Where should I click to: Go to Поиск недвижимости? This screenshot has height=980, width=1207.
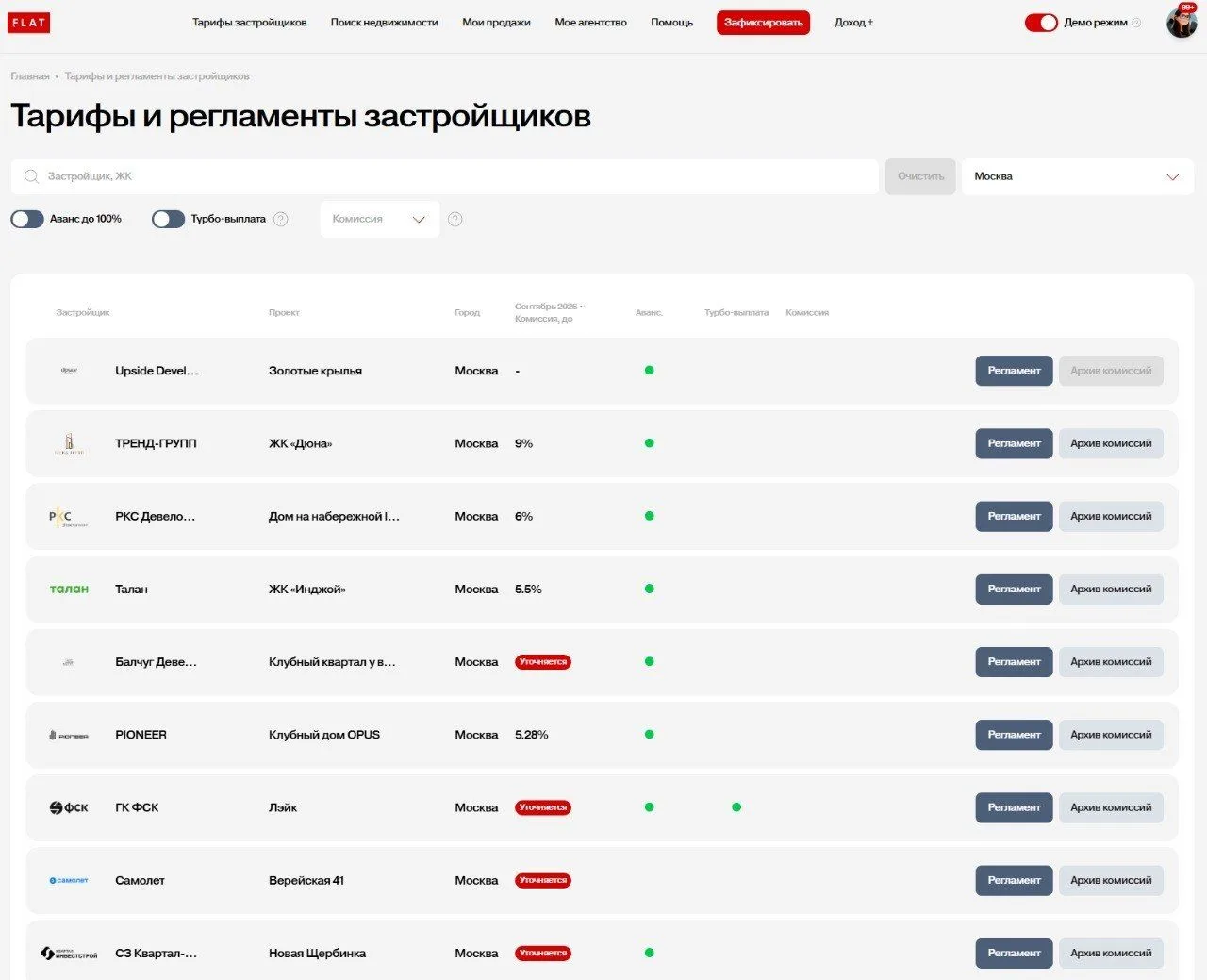tap(385, 23)
